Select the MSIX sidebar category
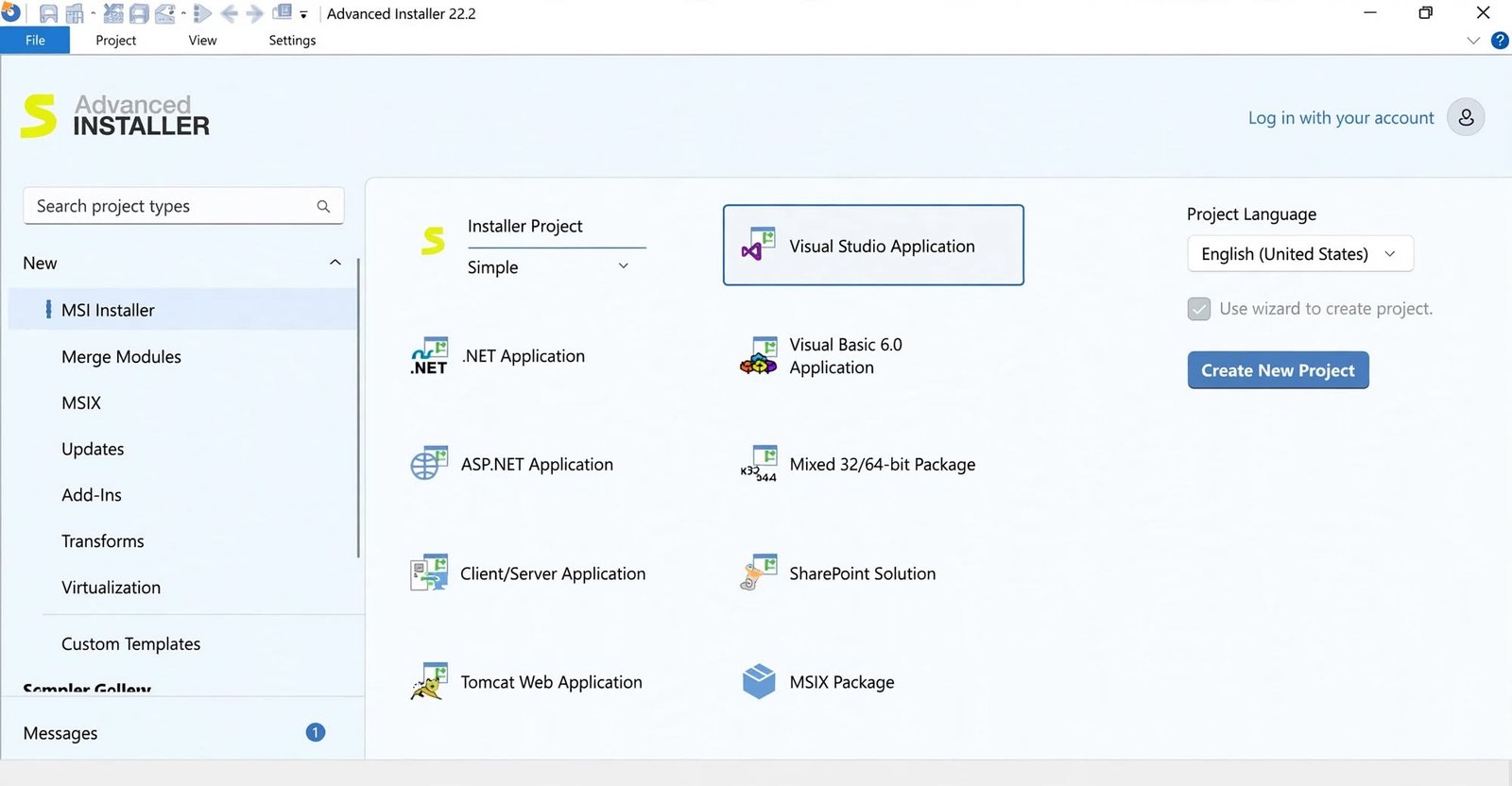This screenshot has width=1512, height=786. click(81, 403)
